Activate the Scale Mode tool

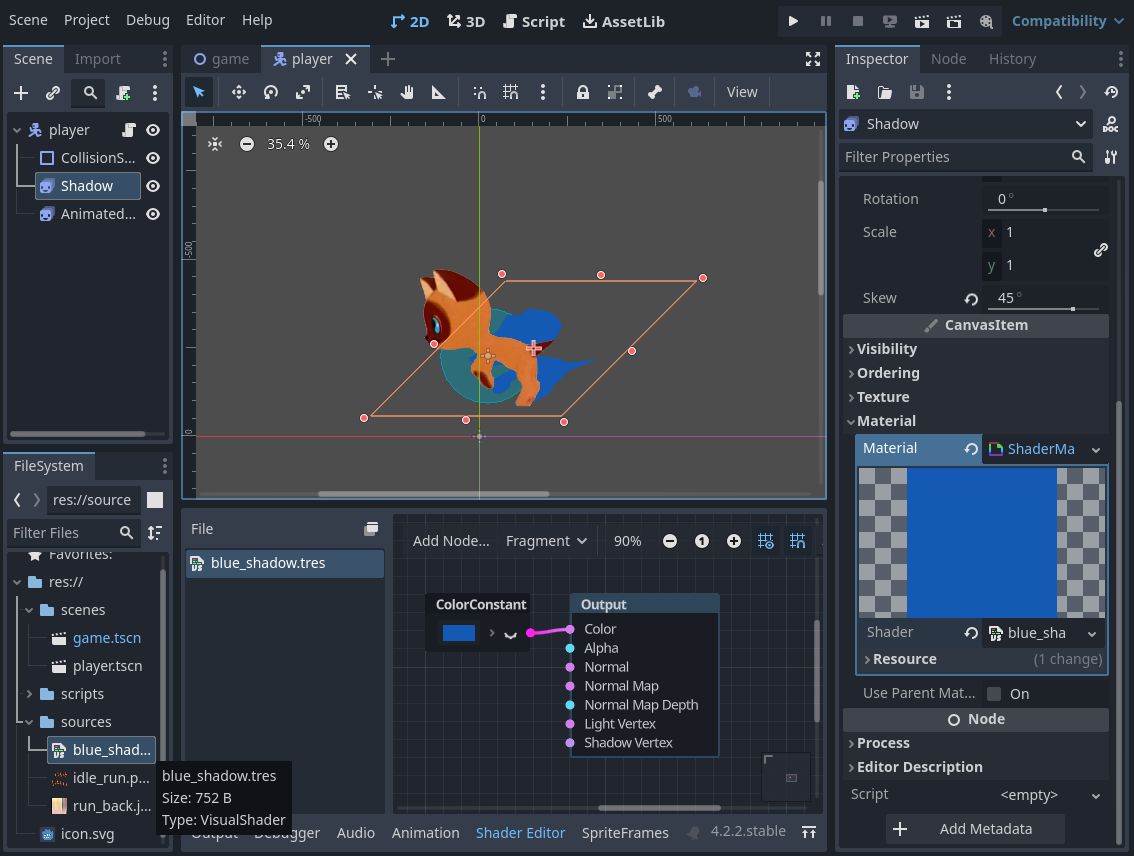[x=303, y=92]
